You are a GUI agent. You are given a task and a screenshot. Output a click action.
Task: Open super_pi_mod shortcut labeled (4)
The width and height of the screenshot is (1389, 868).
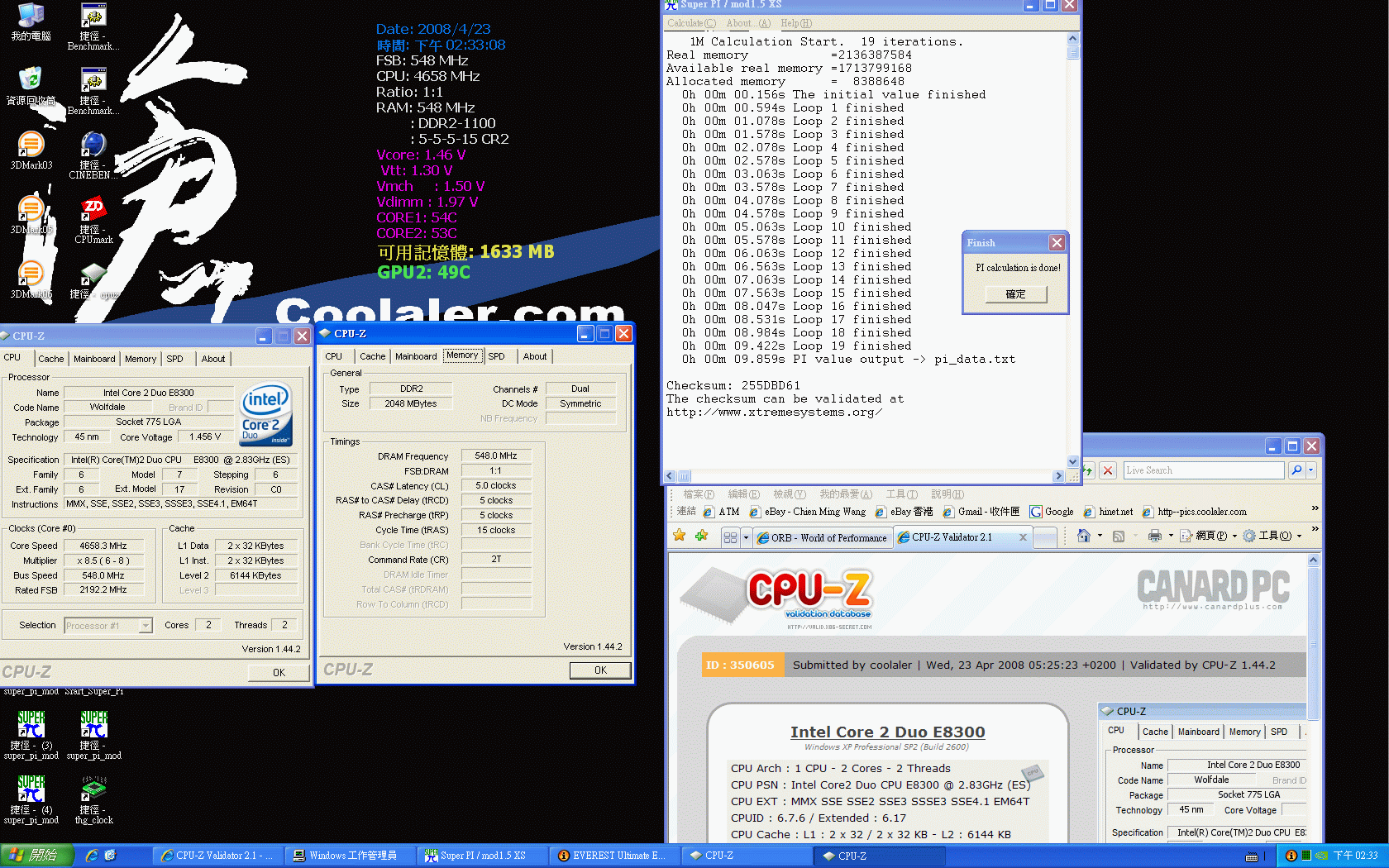click(x=31, y=799)
